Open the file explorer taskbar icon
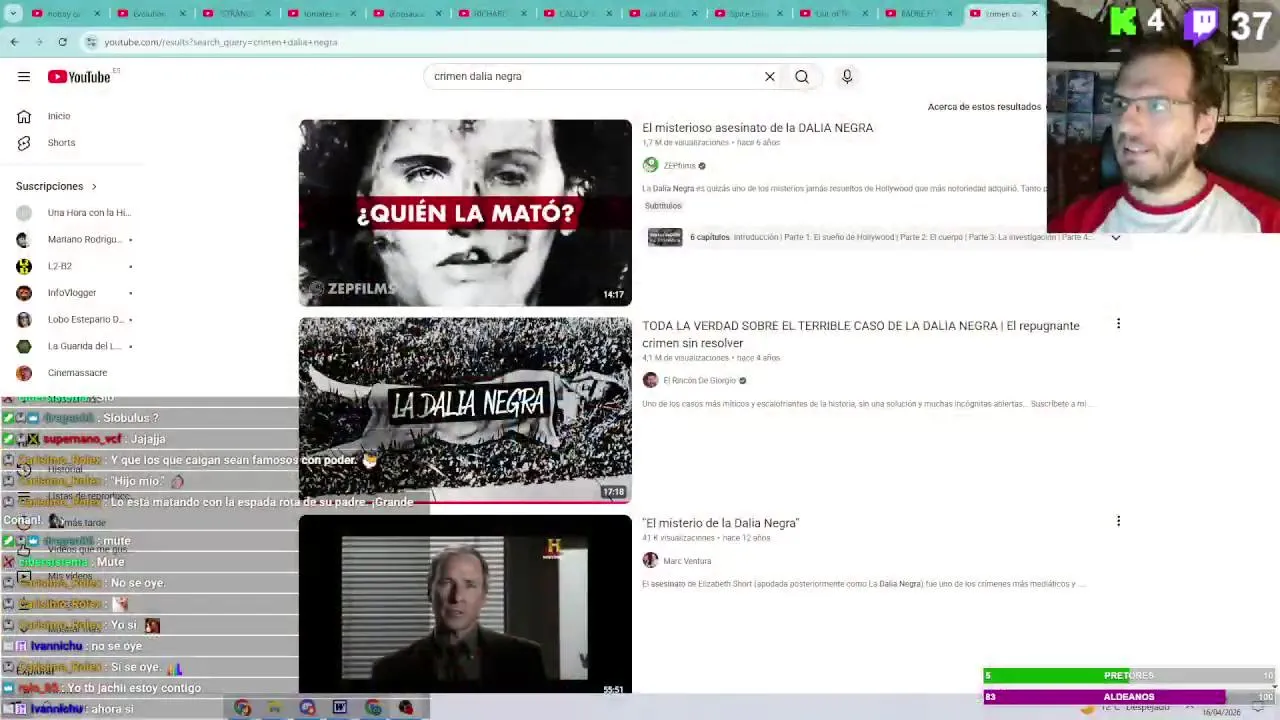This screenshot has height=720, width=1280. [275, 708]
